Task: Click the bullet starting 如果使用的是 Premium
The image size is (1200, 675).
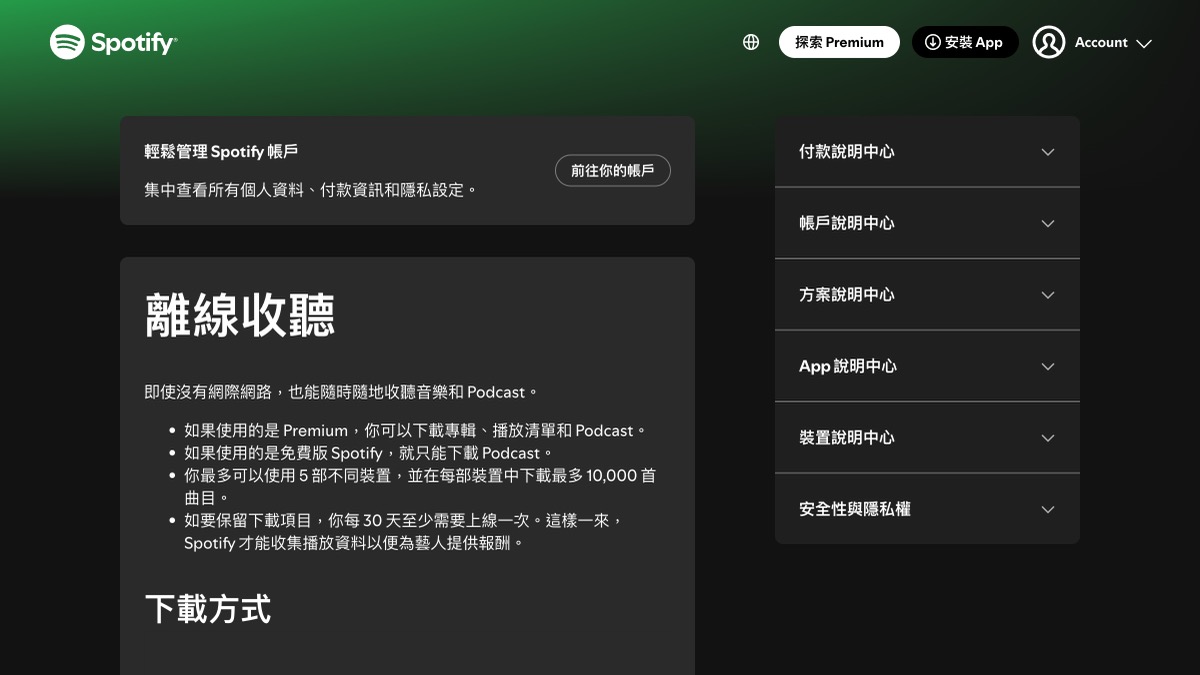Action: (x=416, y=431)
